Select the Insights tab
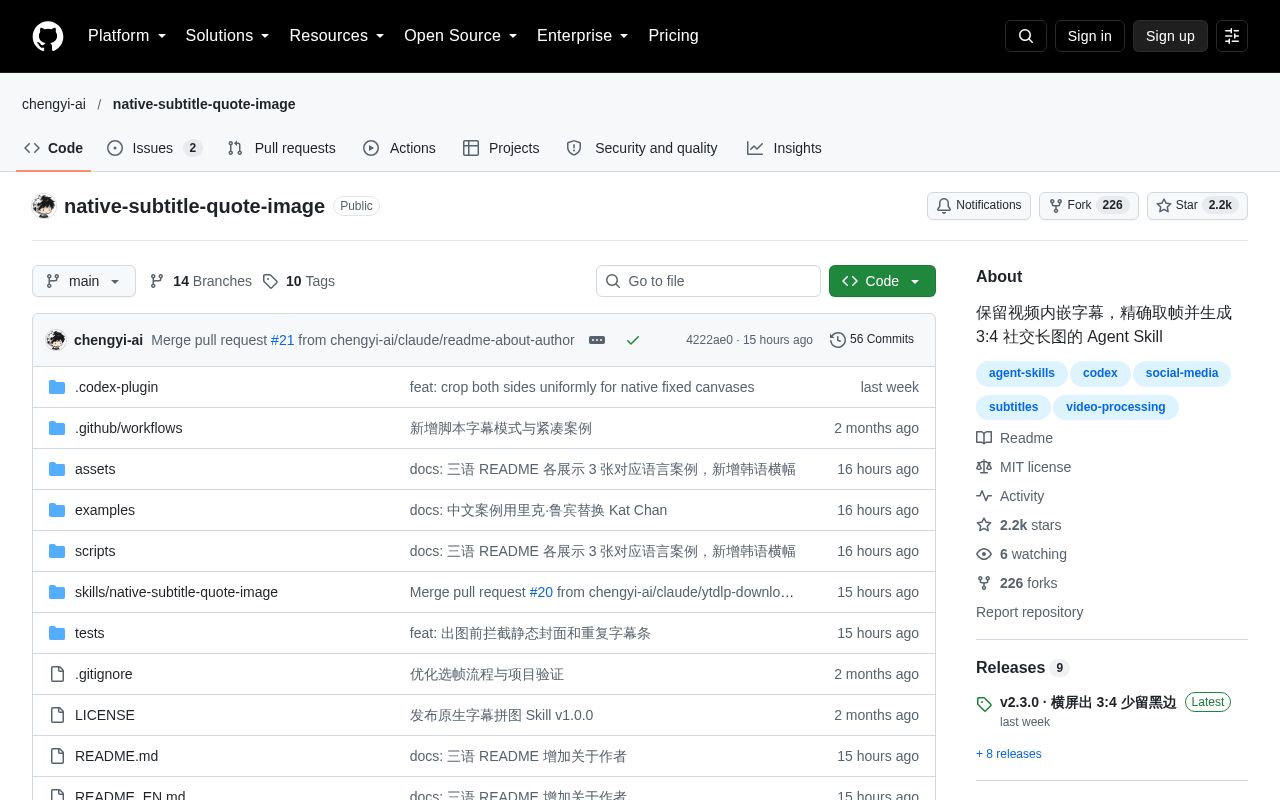This screenshot has width=1280, height=800. (x=784, y=148)
